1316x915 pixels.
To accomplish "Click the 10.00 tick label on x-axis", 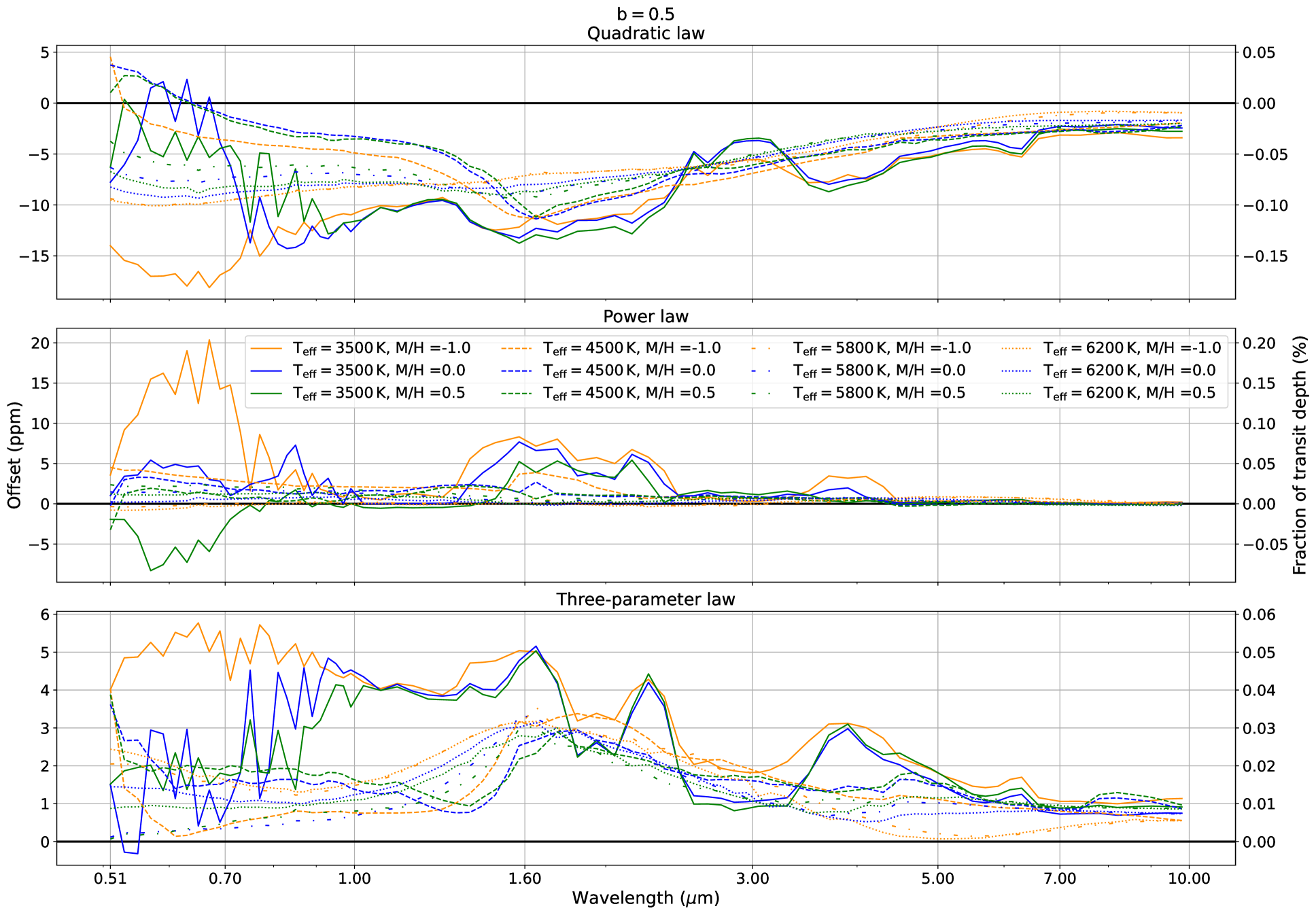I will click(x=1188, y=878).
